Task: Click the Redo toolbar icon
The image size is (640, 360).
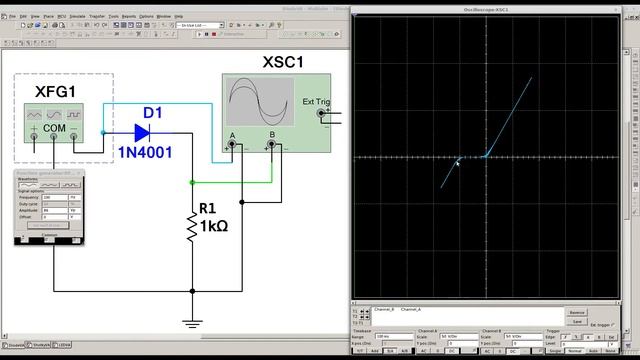Action: [x=104, y=25]
